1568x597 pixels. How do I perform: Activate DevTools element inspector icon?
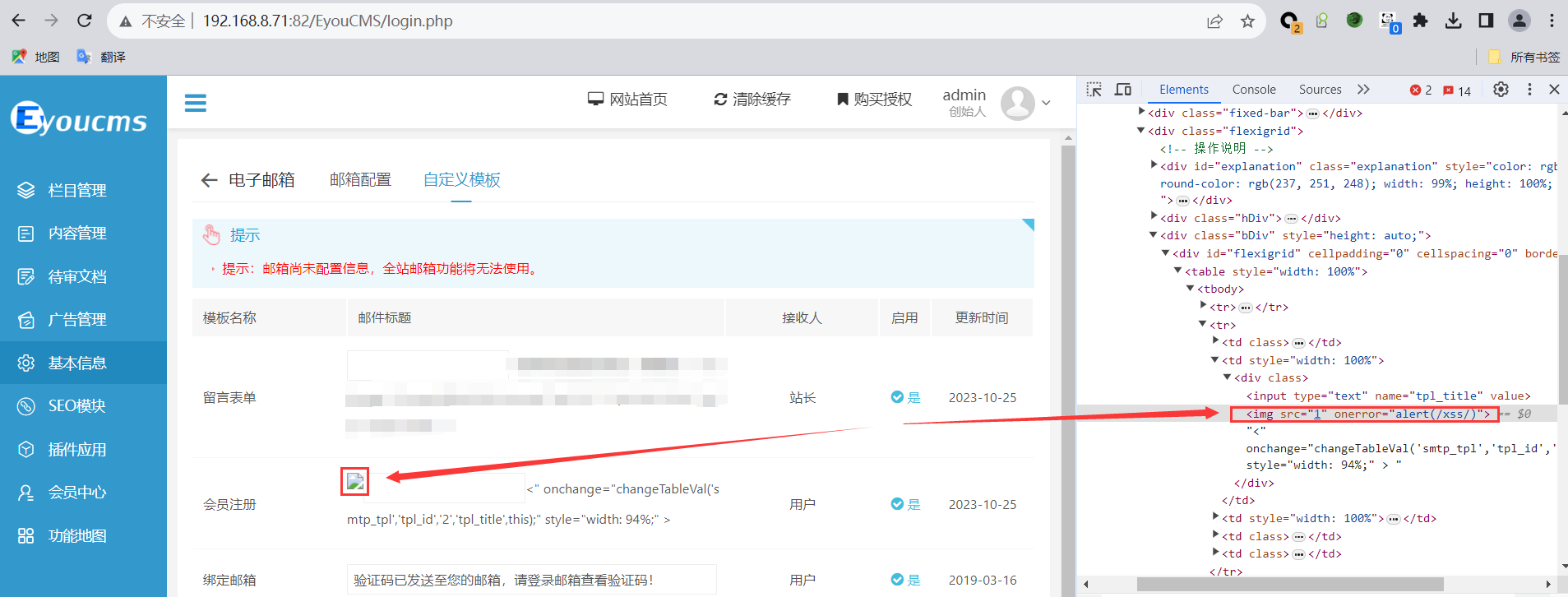[x=1094, y=90]
